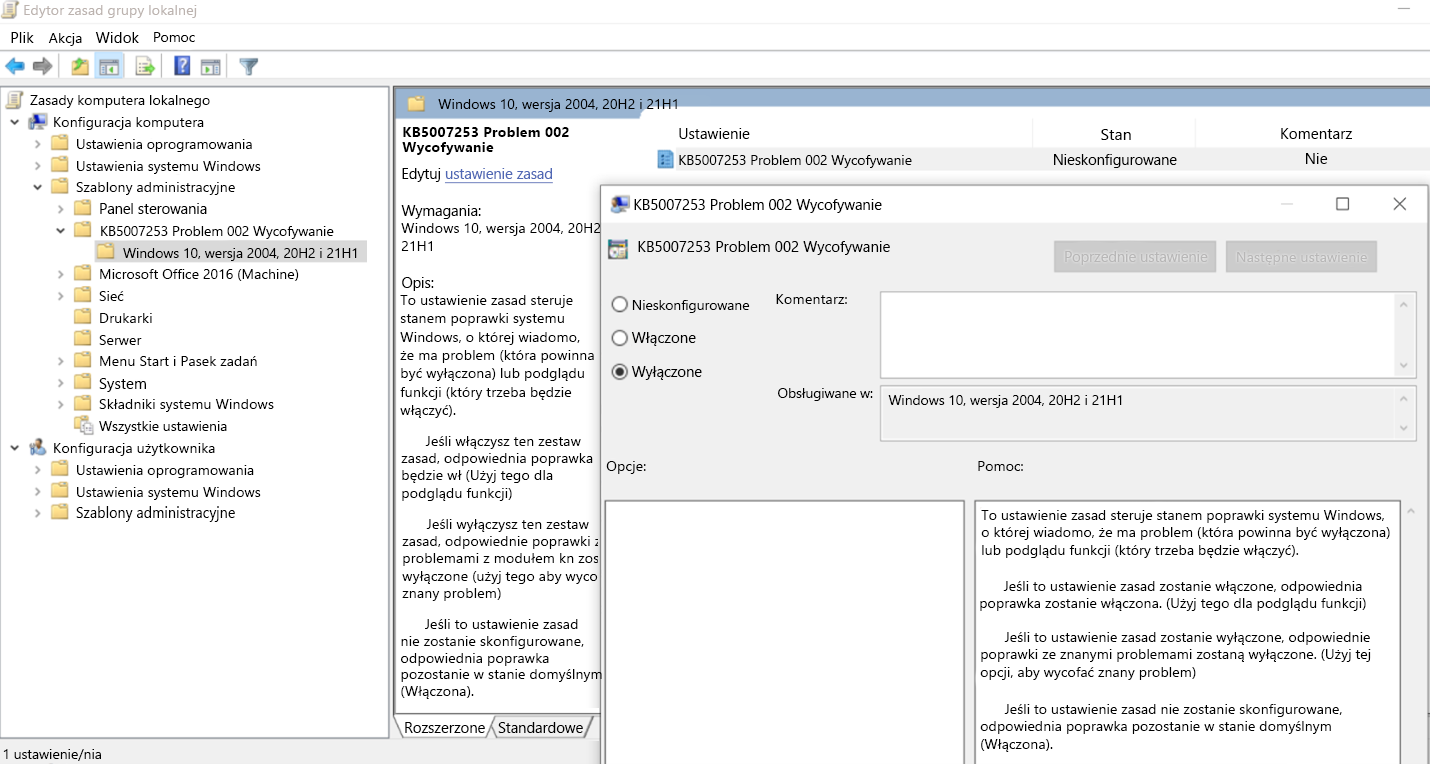
Task: Follow the 'ustawienie zasad' link
Action: [499, 174]
